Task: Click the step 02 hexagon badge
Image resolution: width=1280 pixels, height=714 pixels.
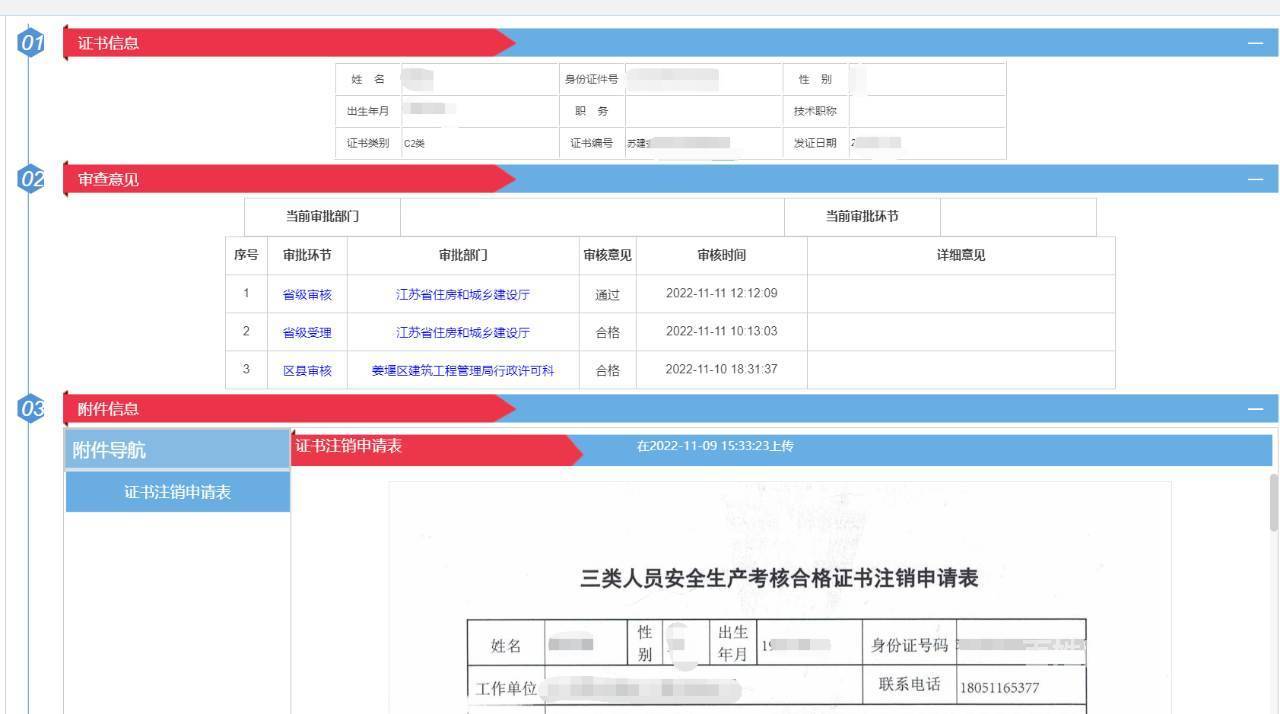Action: (x=33, y=180)
